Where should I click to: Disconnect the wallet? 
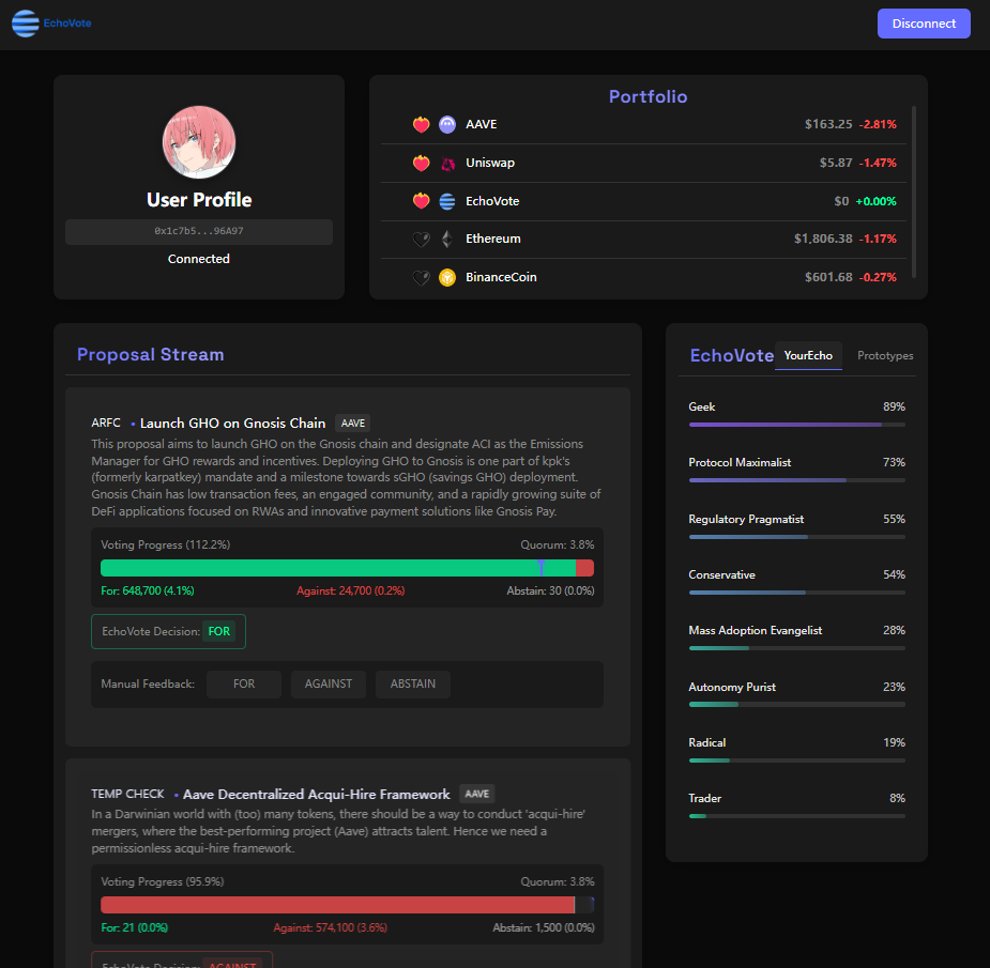coord(923,23)
